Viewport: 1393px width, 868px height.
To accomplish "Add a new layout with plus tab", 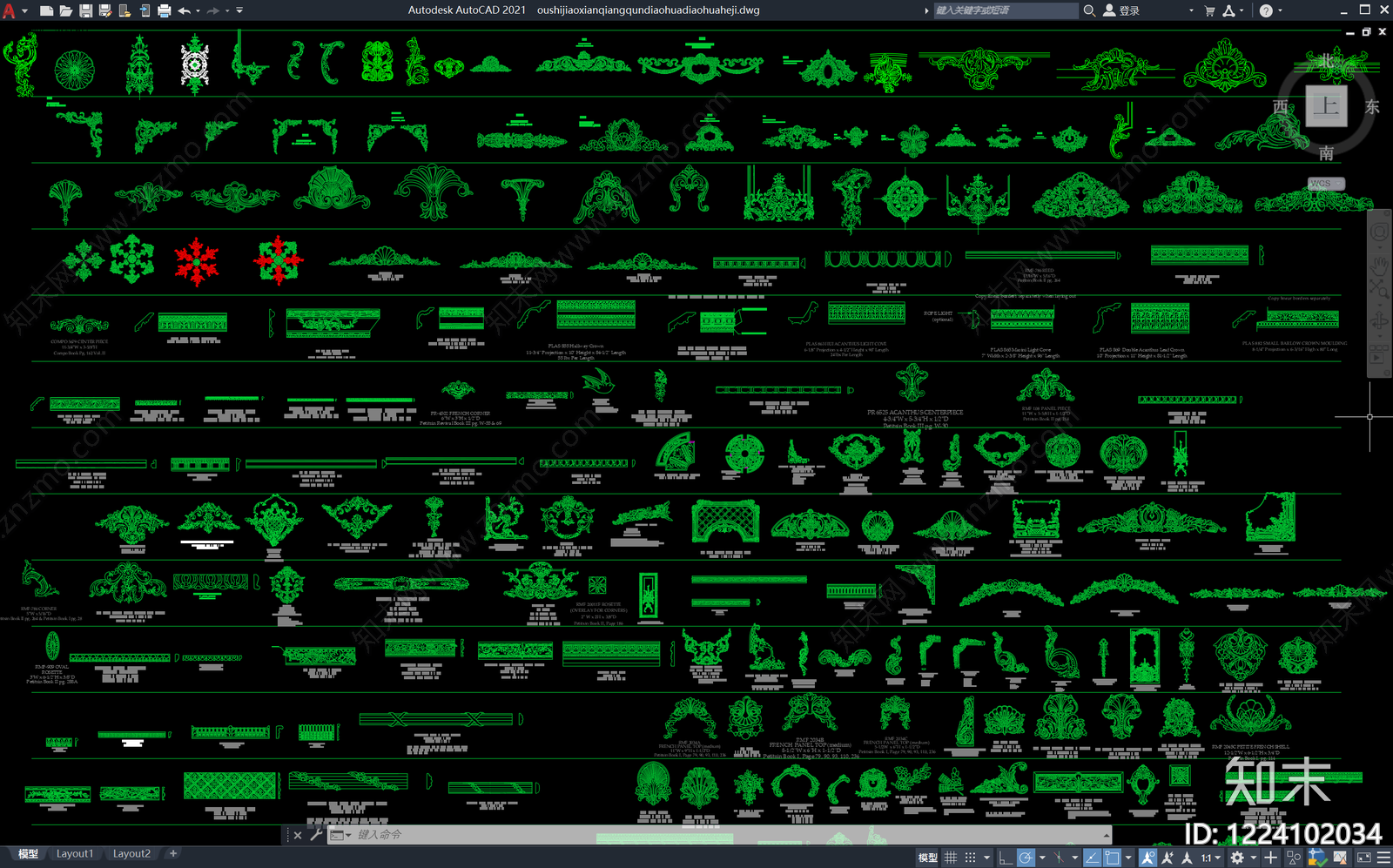I will click(x=173, y=854).
